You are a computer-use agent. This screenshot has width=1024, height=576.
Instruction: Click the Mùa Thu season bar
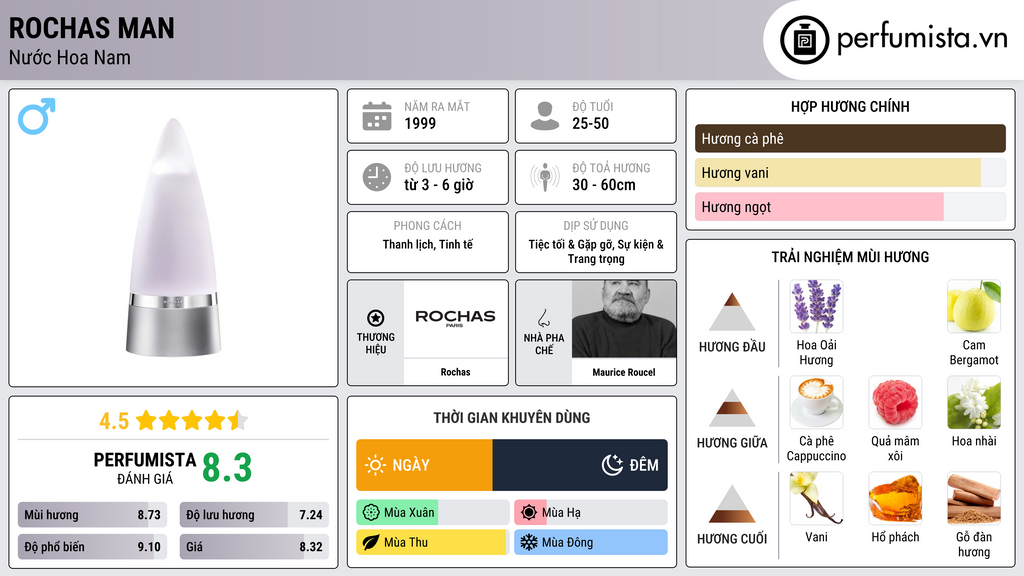click(433, 542)
